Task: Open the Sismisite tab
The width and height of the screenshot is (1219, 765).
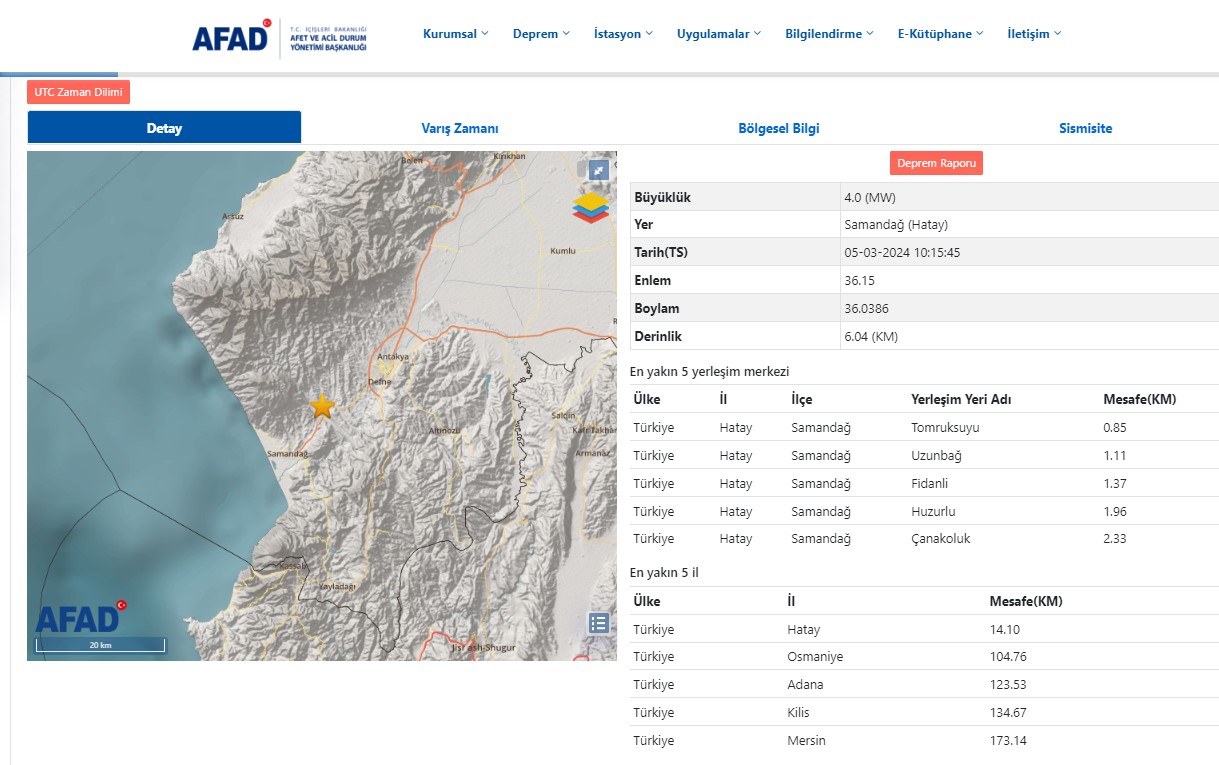Action: tap(1085, 128)
